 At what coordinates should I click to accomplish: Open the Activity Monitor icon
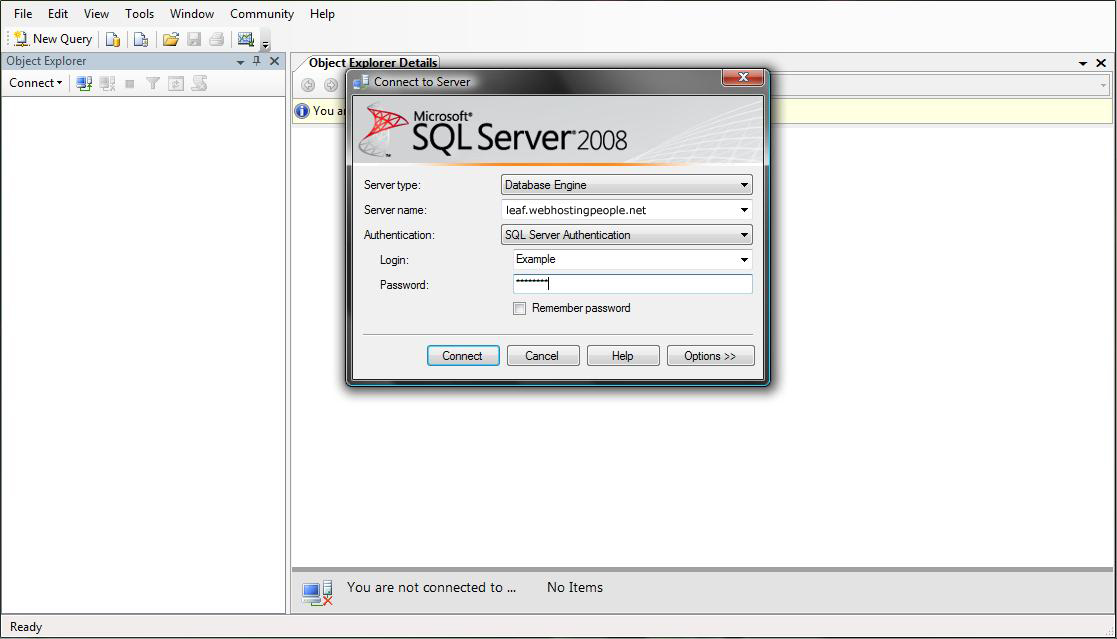tap(246, 39)
